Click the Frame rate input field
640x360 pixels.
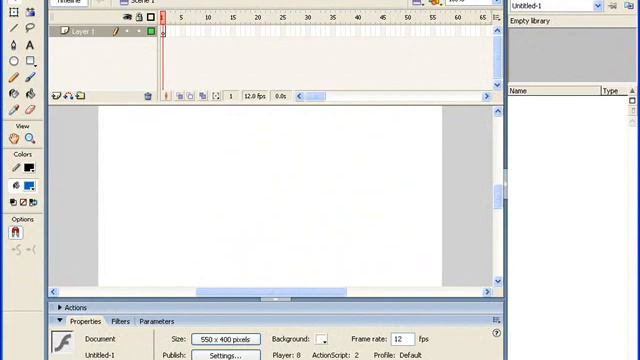click(x=403, y=339)
